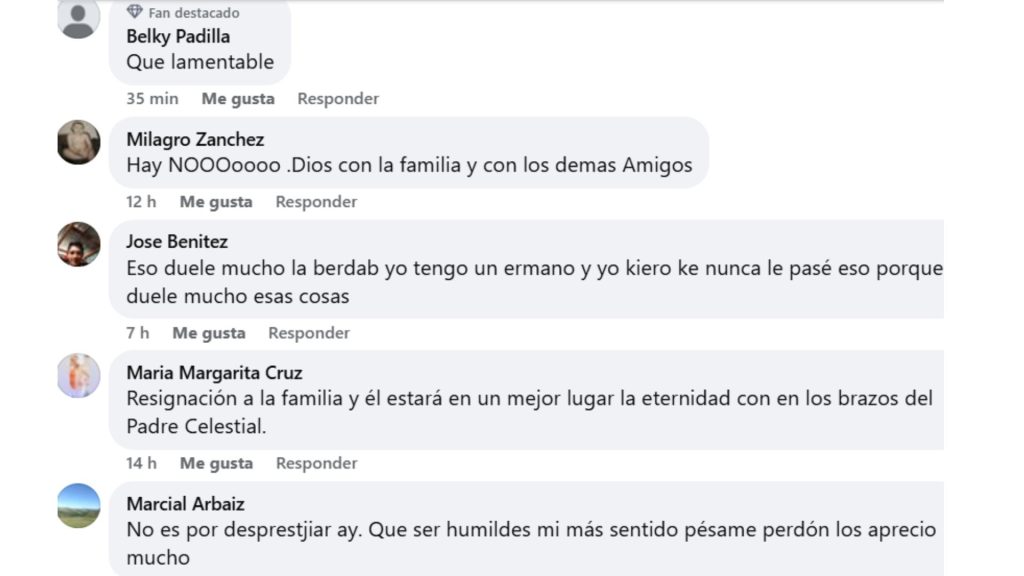Like Jose Benitez's comment via Me gusta
Image resolution: width=1024 pixels, height=576 pixels.
coord(209,333)
